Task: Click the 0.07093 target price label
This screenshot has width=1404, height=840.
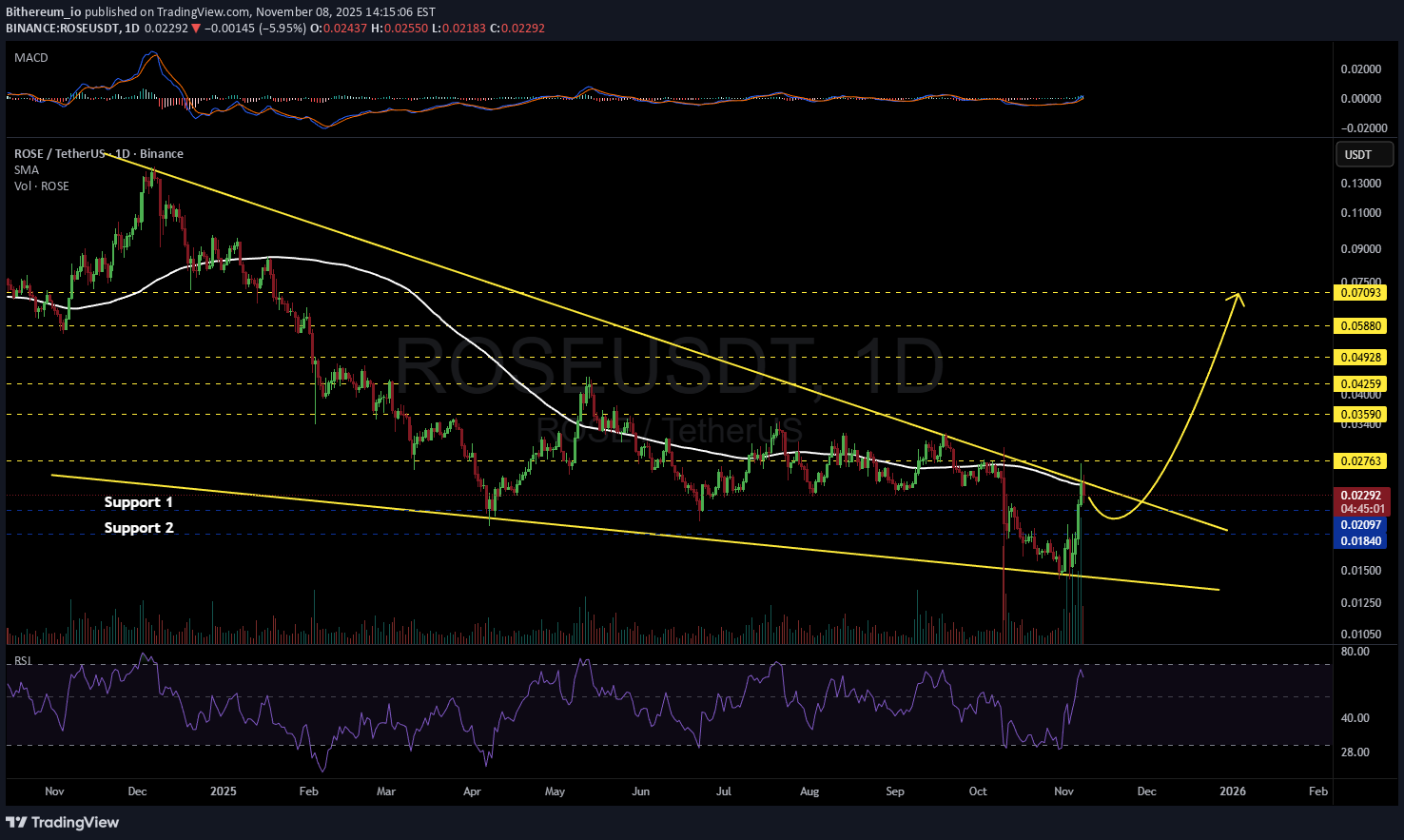Action: (x=1361, y=293)
